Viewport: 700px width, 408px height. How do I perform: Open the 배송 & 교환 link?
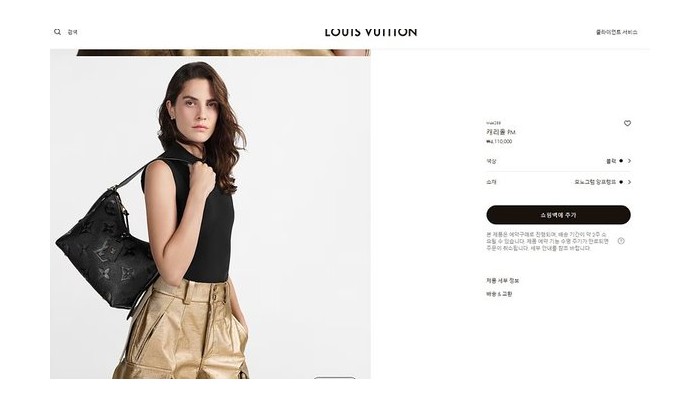coord(499,294)
